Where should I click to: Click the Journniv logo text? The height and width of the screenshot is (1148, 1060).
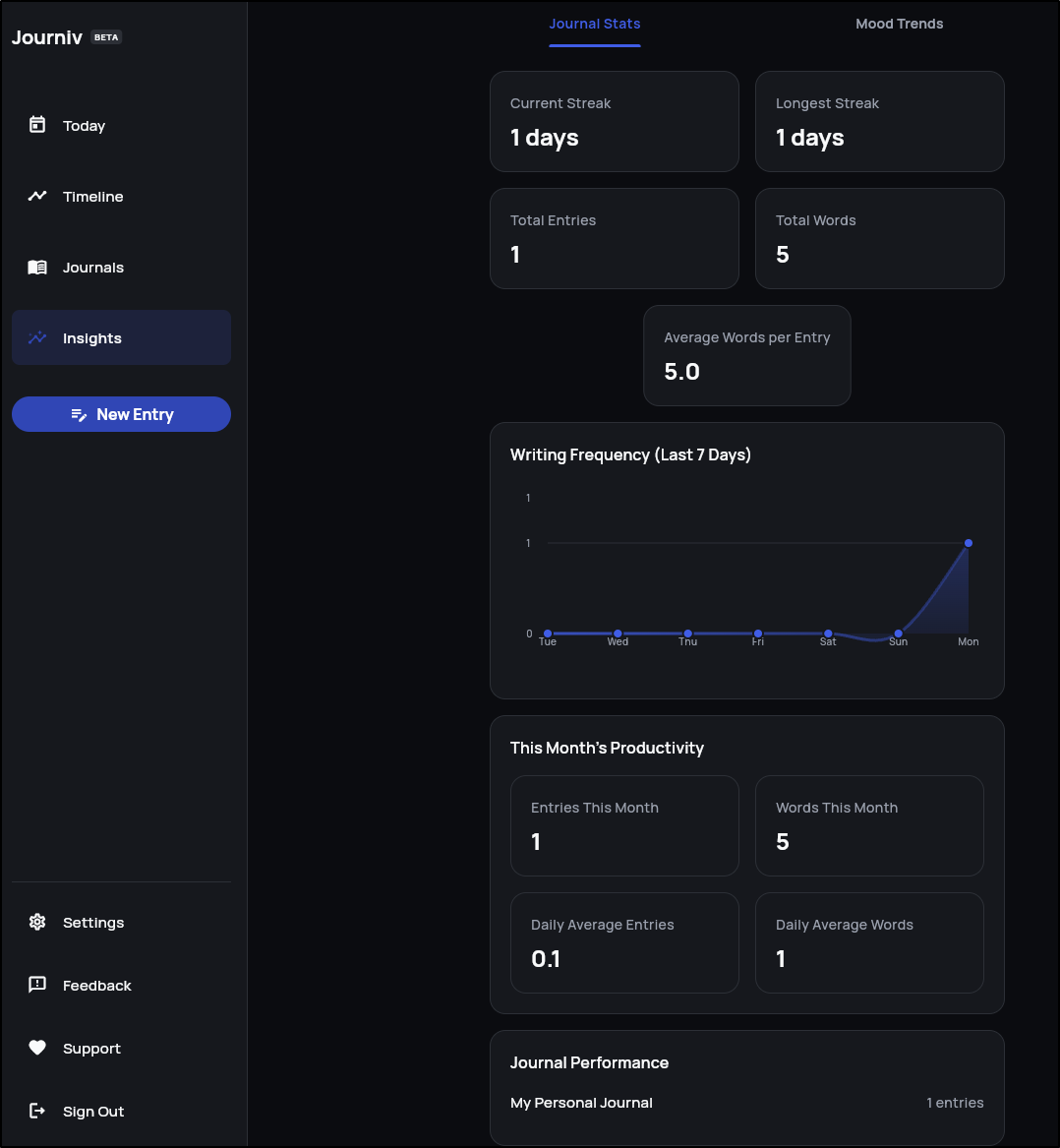(47, 37)
